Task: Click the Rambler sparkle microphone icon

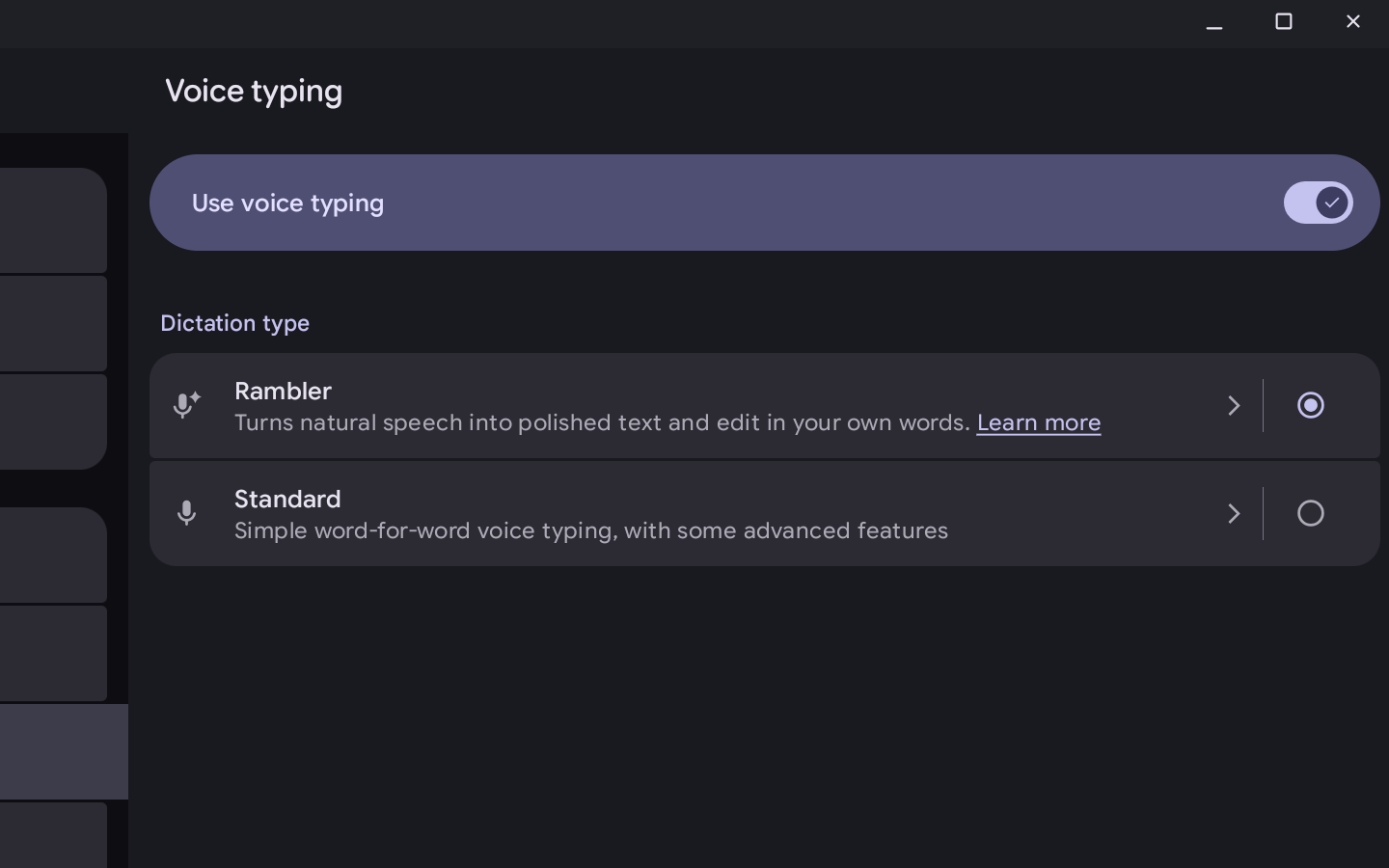Action: pos(187,405)
